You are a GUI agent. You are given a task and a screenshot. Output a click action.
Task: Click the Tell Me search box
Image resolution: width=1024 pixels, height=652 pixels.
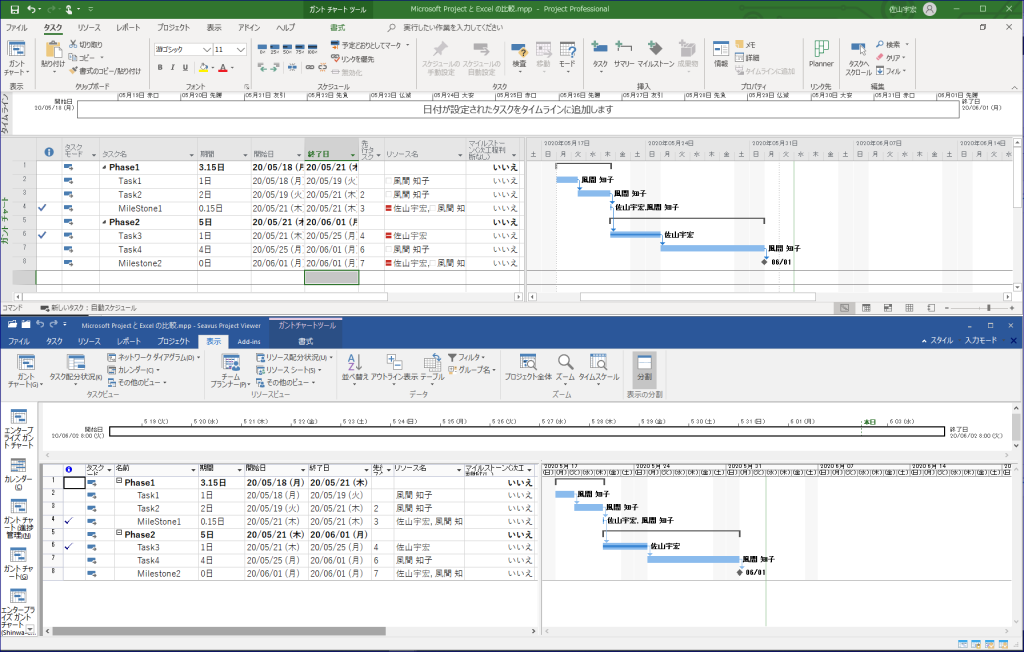(452, 27)
